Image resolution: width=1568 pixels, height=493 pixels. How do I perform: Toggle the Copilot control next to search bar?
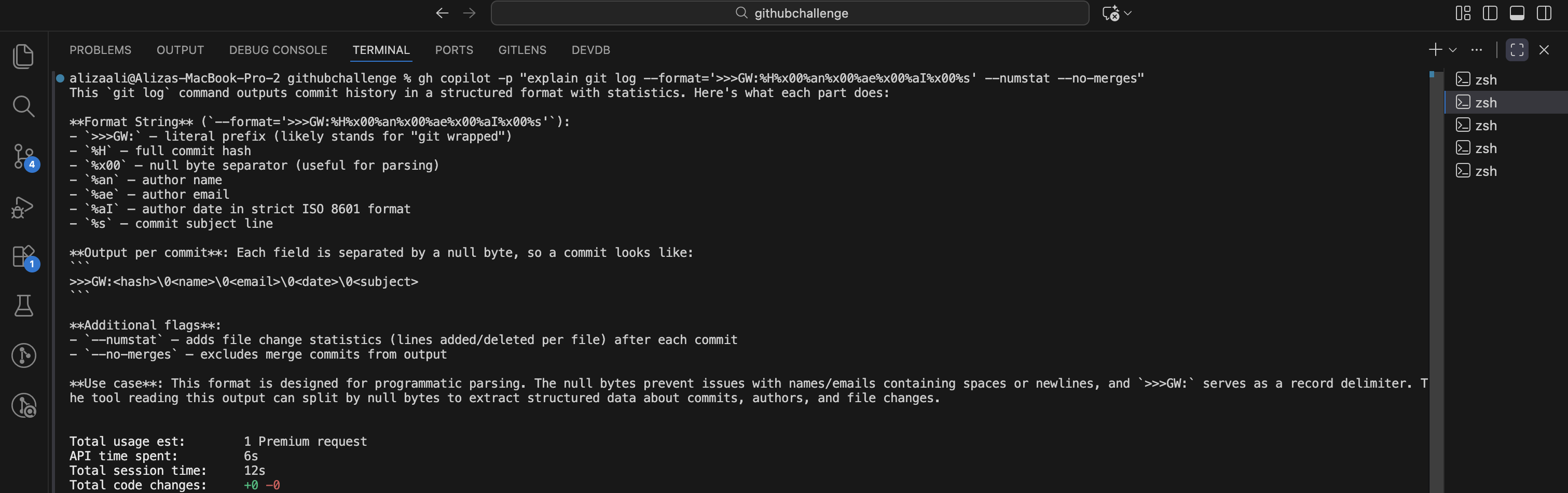pyautogui.click(x=1116, y=13)
